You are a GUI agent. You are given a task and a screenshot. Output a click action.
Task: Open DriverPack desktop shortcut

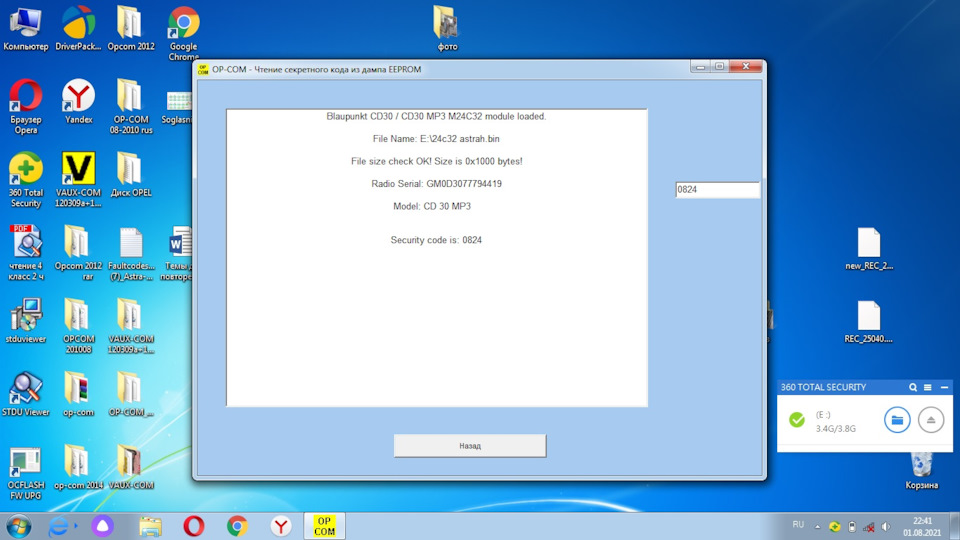pos(78,28)
